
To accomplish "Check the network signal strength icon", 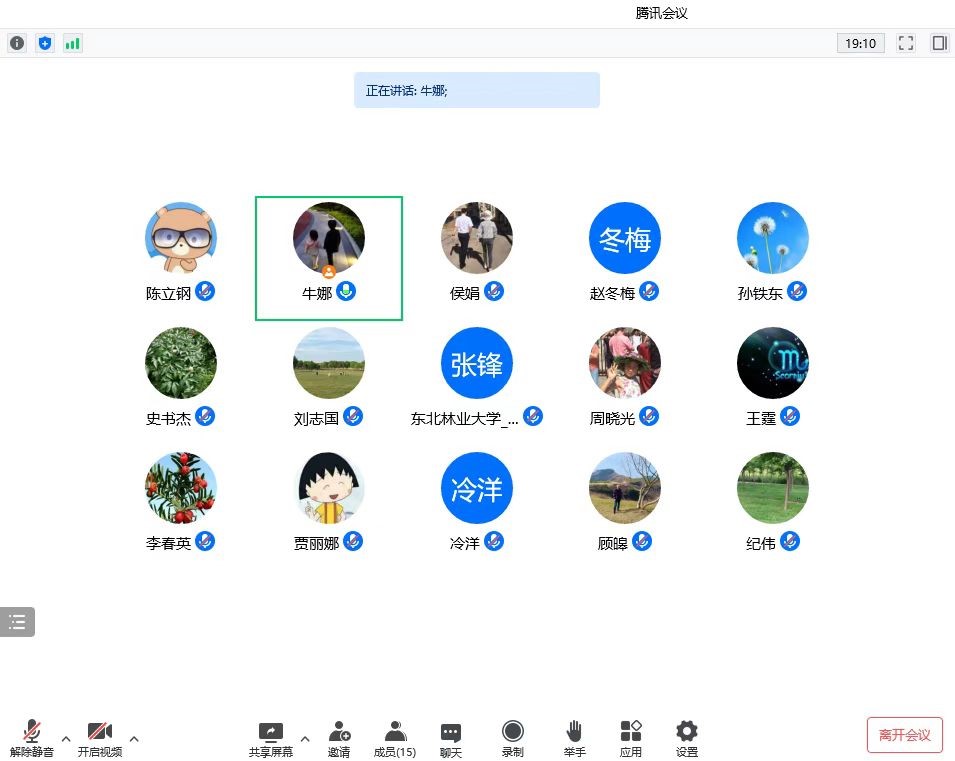I will pos(73,43).
